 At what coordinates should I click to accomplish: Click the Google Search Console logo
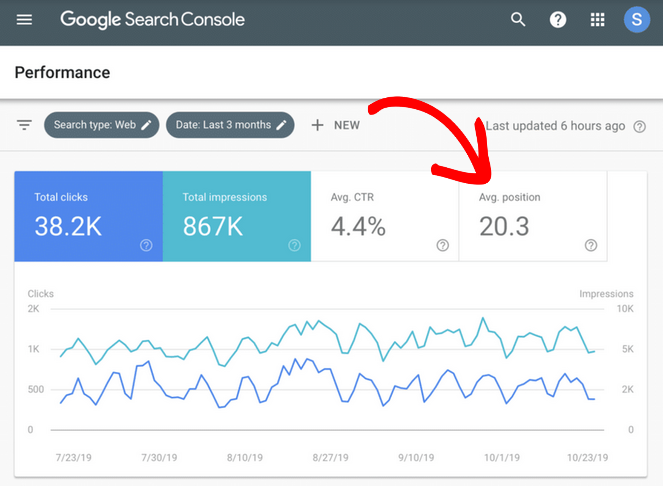(152, 20)
